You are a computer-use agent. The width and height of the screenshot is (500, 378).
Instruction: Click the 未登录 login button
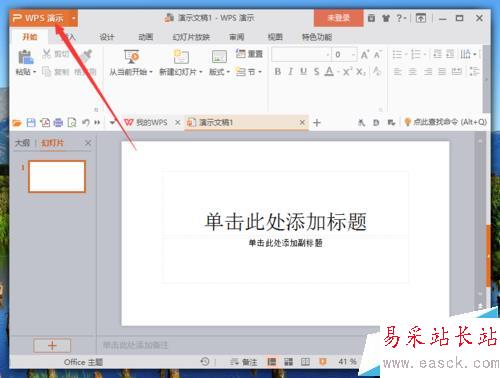pyautogui.click(x=338, y=18)
